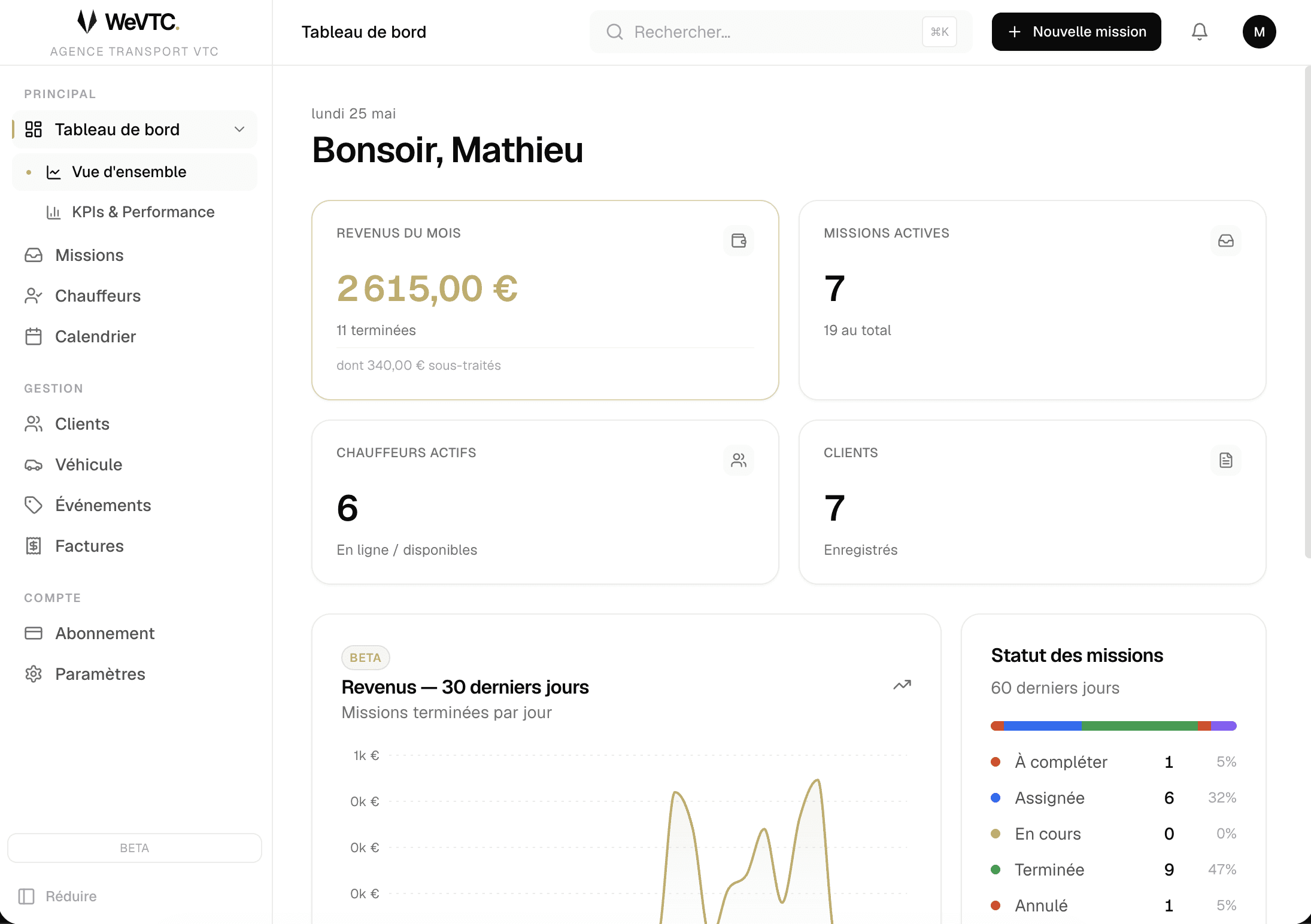
Task: Click the Paramètres gear icon
Action: coord(34,674)
